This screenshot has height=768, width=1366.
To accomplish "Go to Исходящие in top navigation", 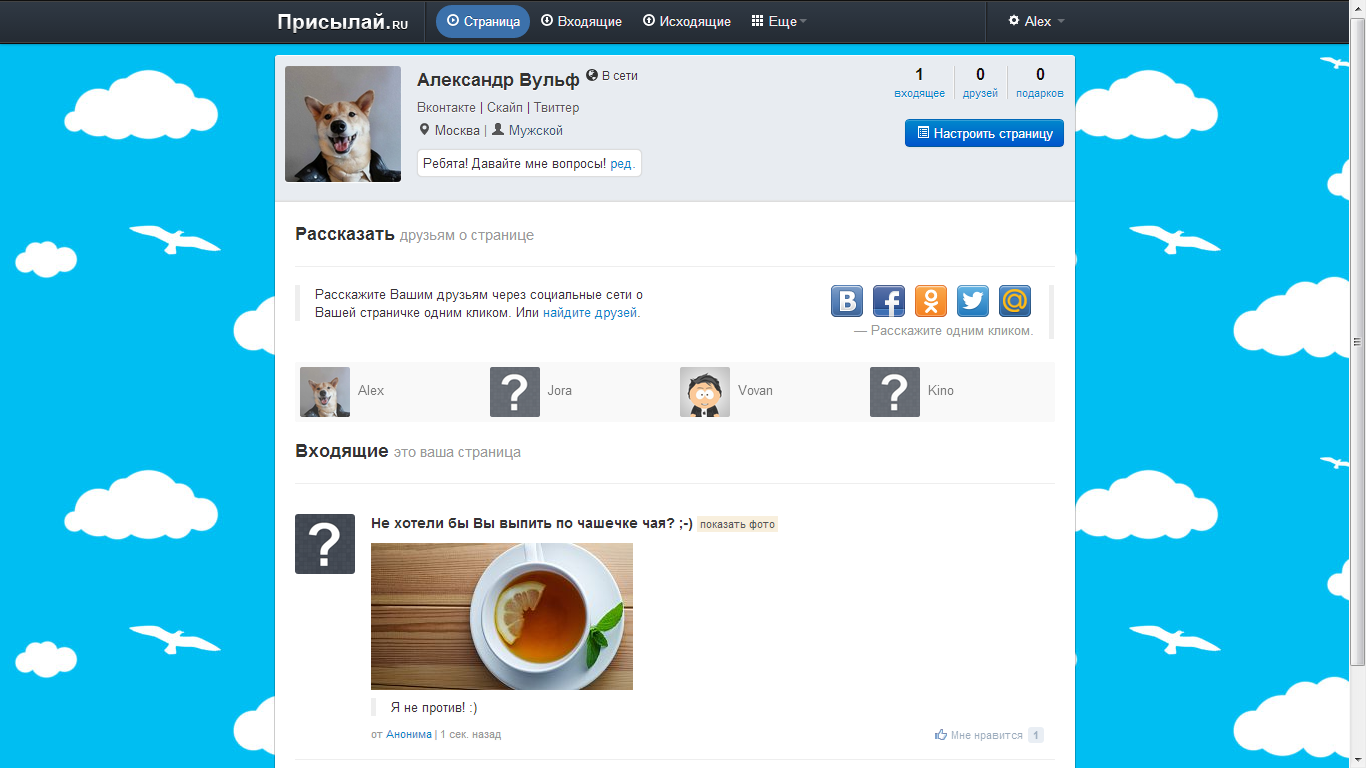I will point(687,21).
